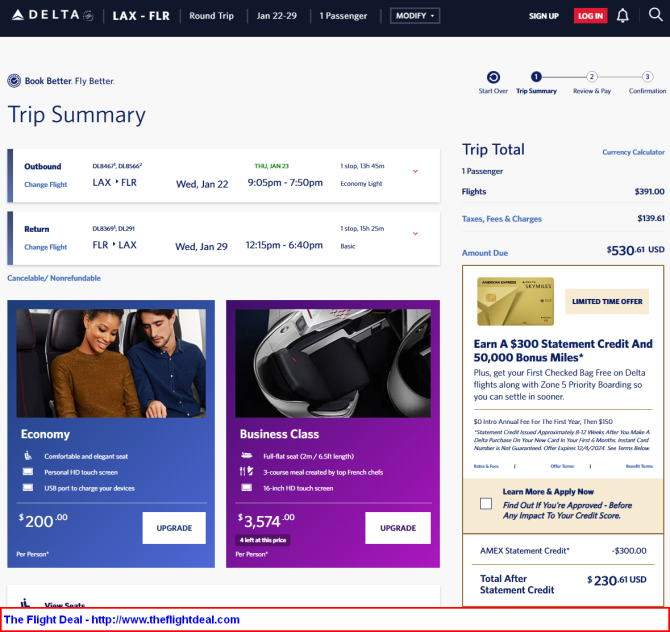Screen dimensions: 670x632
Task: Click the full-flat seat icon
Action: pos(247,456)
